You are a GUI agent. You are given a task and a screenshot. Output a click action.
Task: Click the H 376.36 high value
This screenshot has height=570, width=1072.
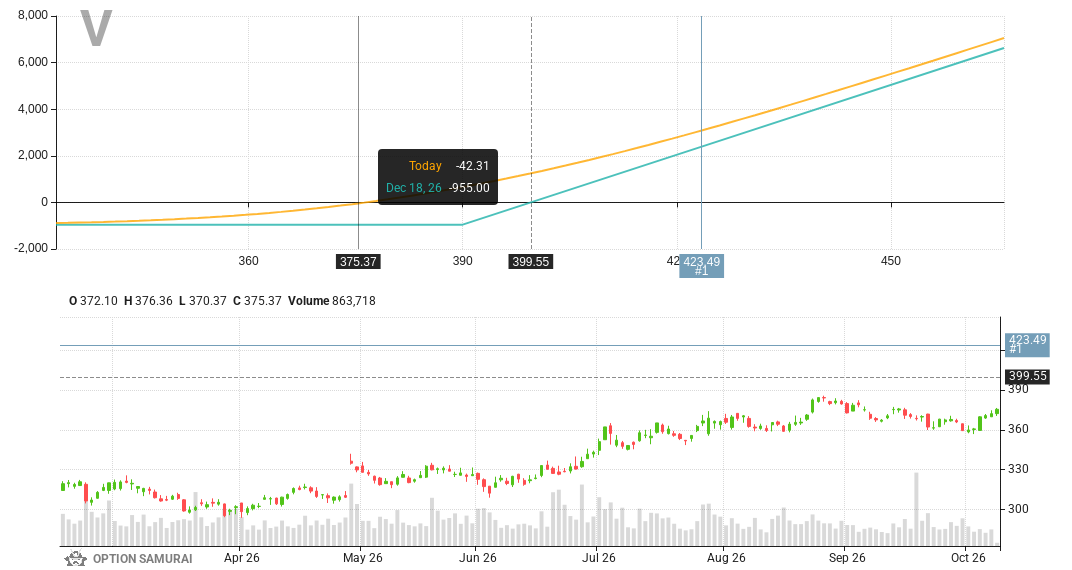point(148,301)
